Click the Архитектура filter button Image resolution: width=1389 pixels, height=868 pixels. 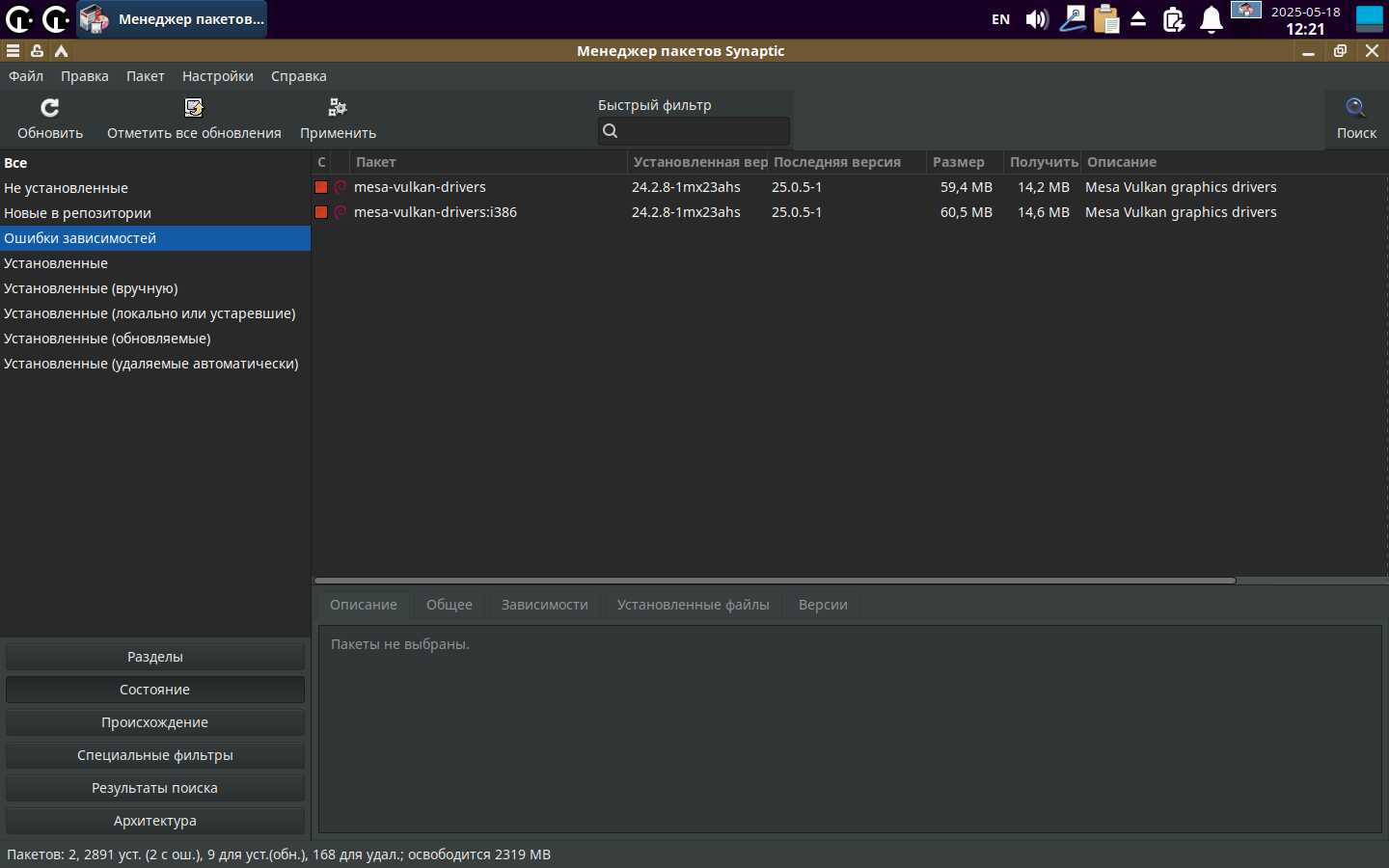pyautogui.click(x=155, y=821)
